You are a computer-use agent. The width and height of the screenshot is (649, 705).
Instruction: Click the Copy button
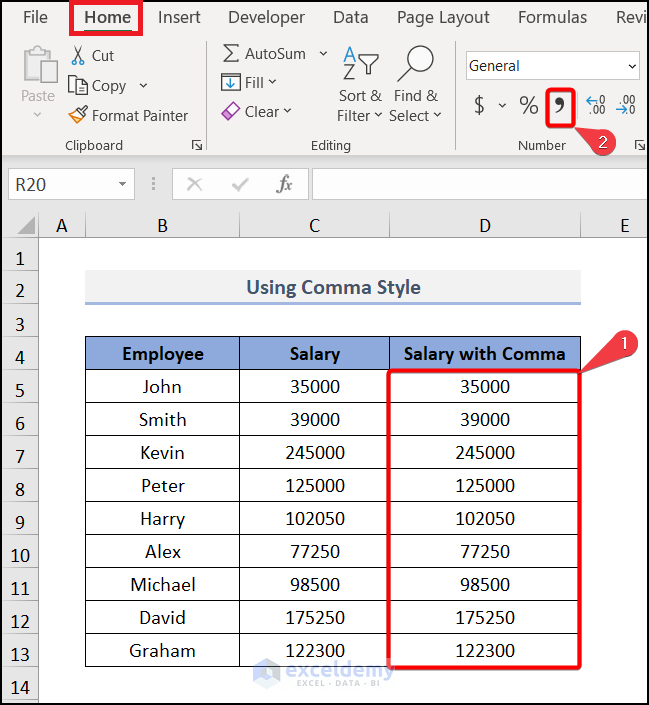coord(100,86)
